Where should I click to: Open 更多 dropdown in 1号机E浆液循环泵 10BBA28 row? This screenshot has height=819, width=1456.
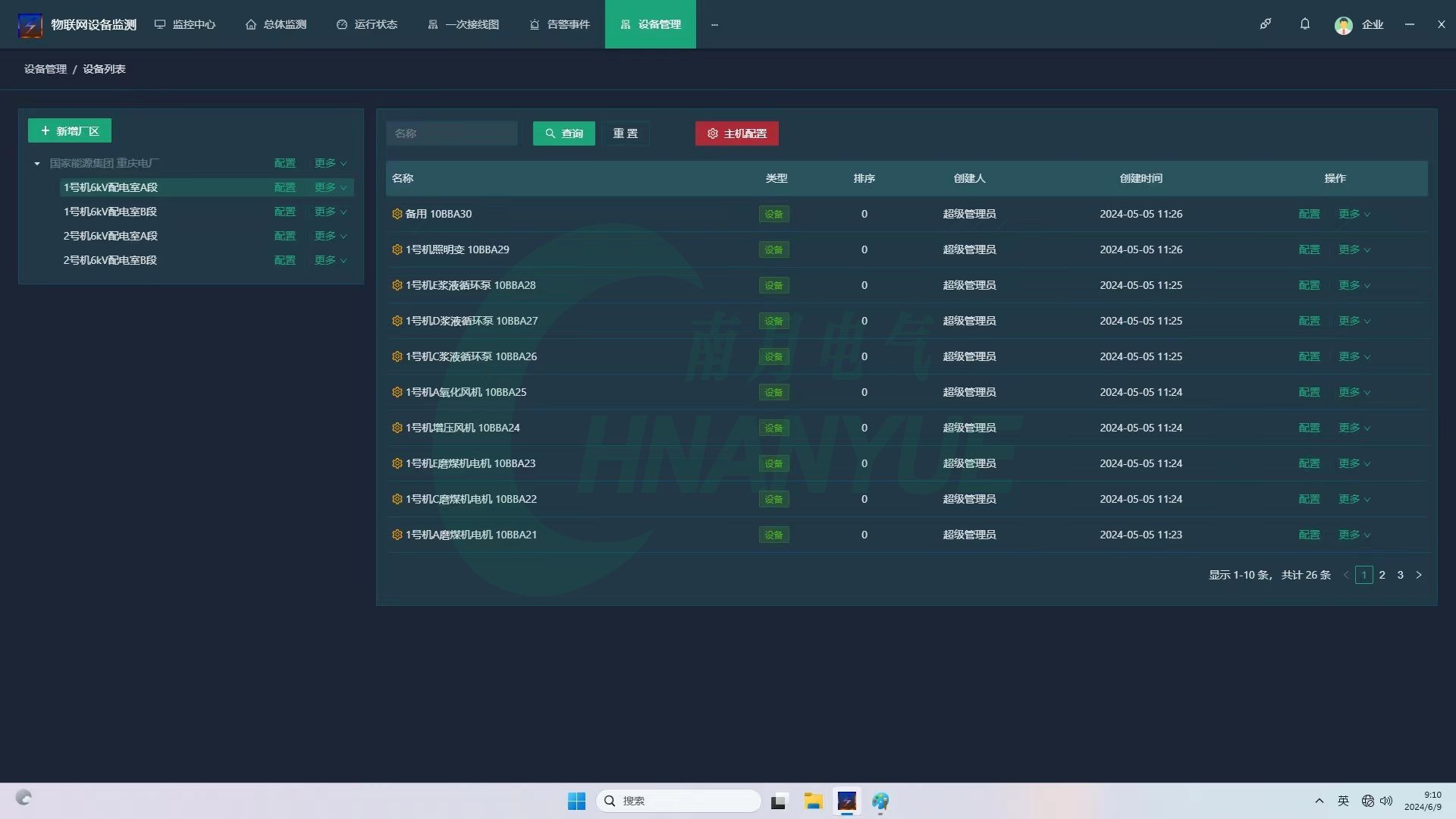(1354, 285)
